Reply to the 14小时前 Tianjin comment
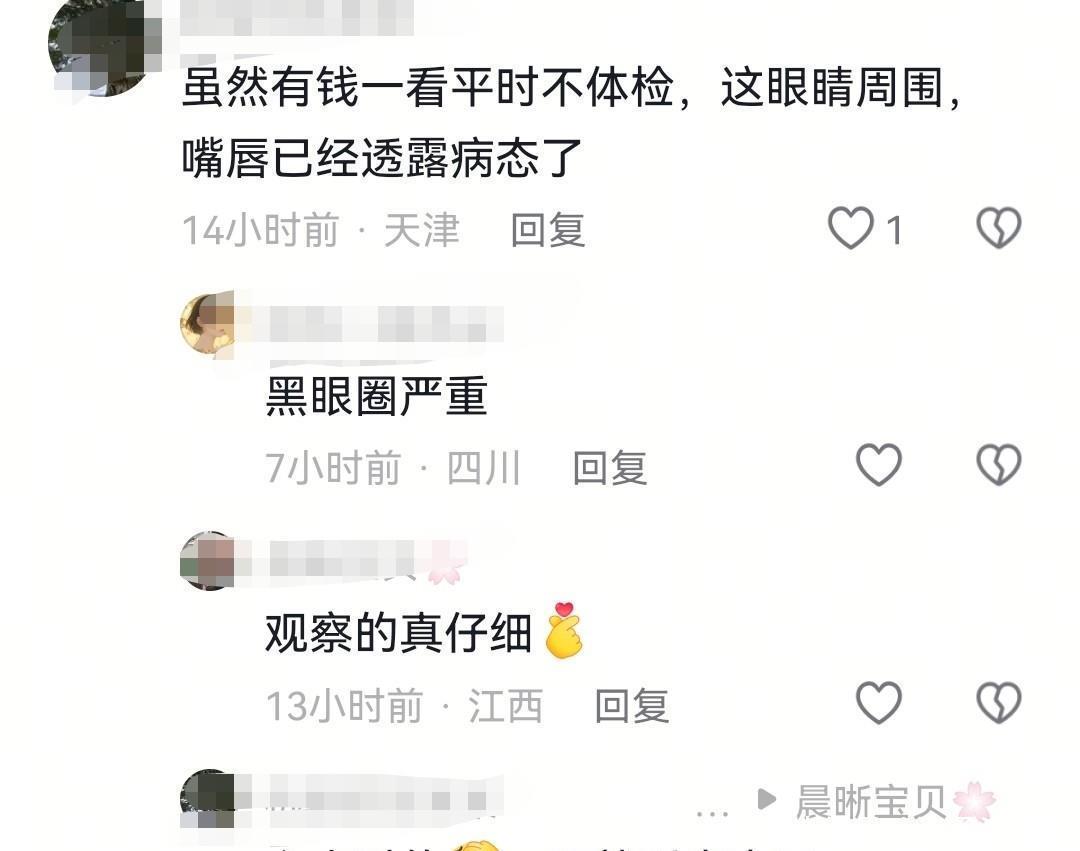The image size is (1080, 851). coord(548,230)
